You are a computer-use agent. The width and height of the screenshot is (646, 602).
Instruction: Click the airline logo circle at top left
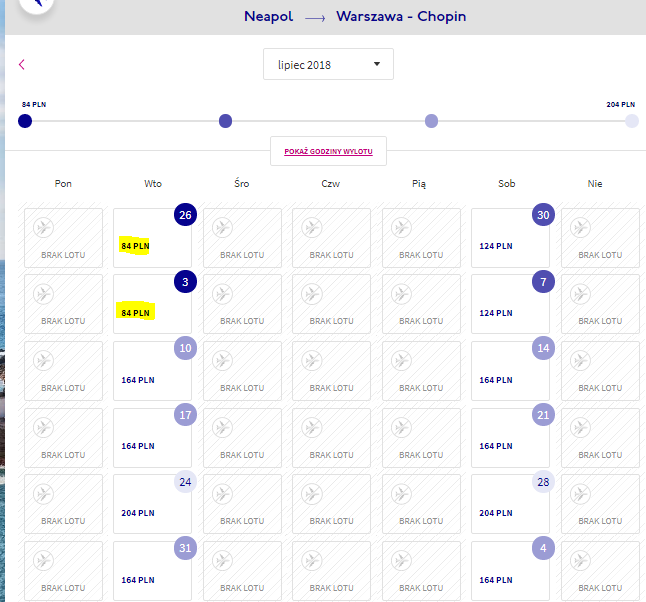pos(37,4)
